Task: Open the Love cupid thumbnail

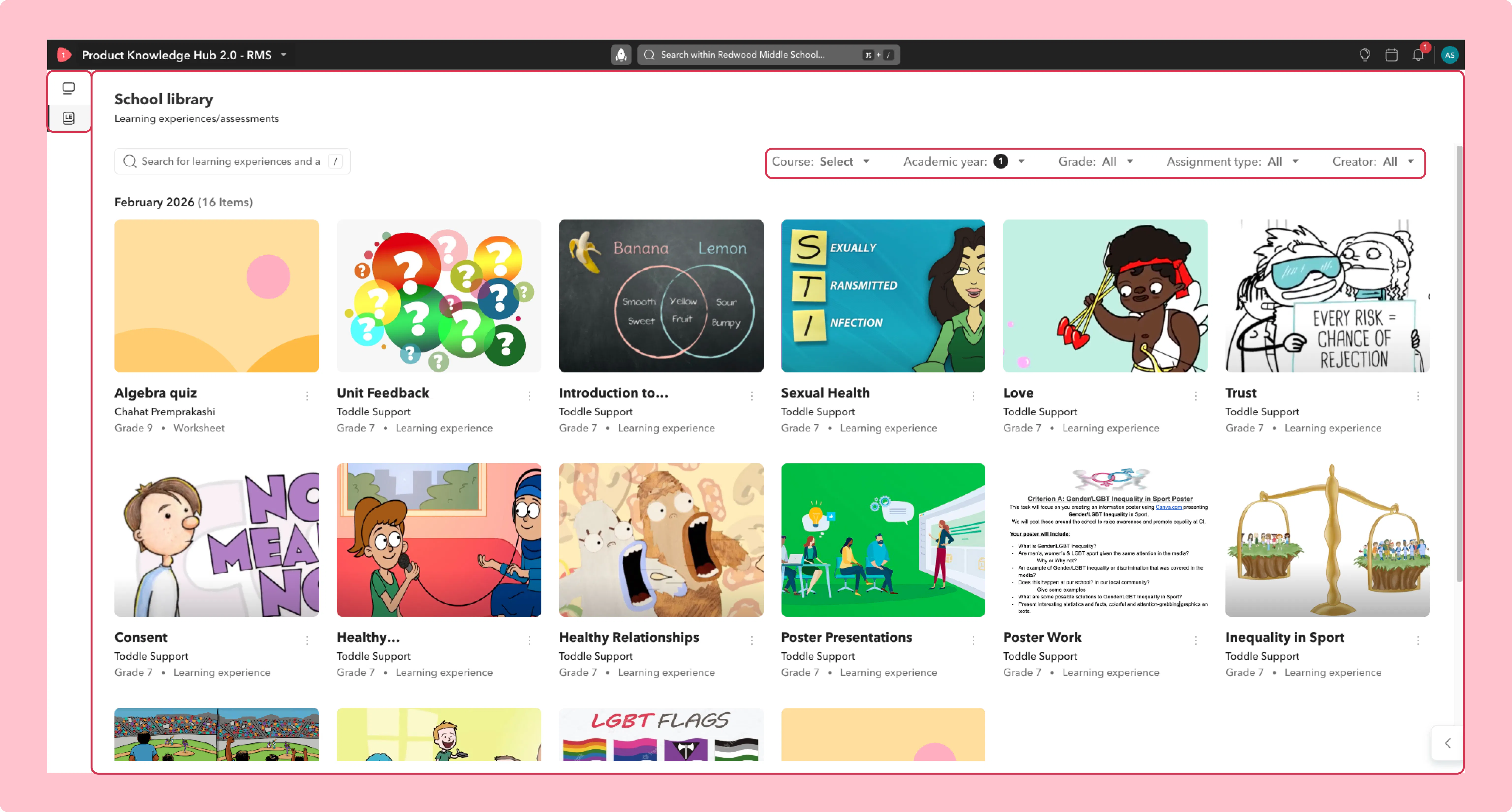Action: click(1105, 296)
